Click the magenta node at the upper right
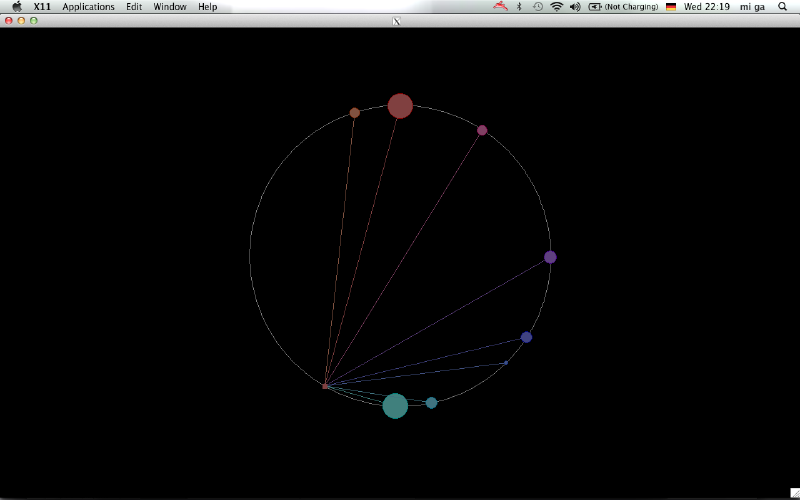 (482, 130)
